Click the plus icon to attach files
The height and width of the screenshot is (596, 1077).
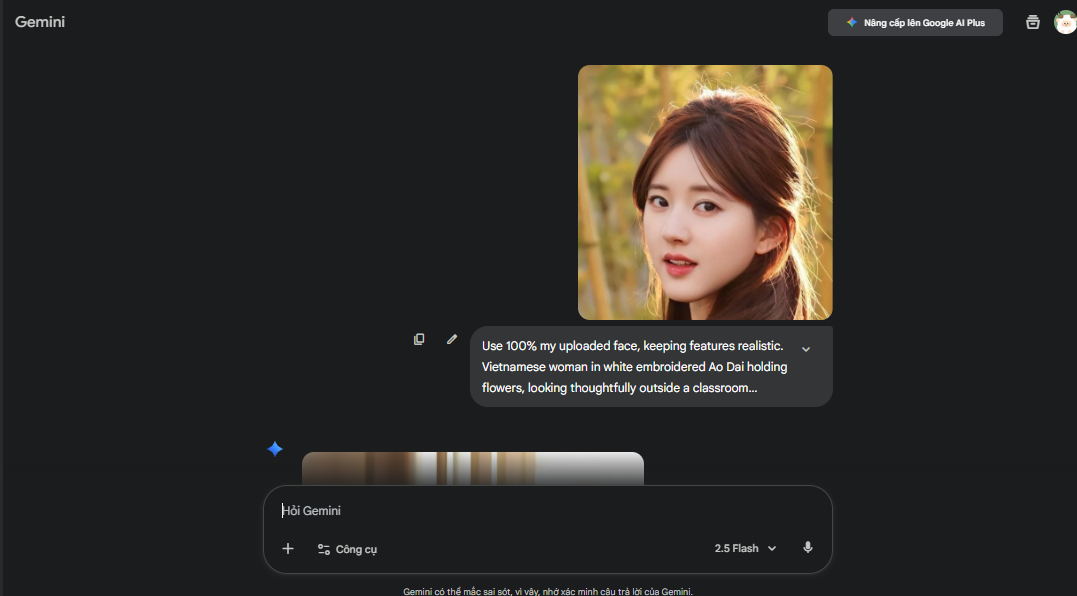pos(288,548)
